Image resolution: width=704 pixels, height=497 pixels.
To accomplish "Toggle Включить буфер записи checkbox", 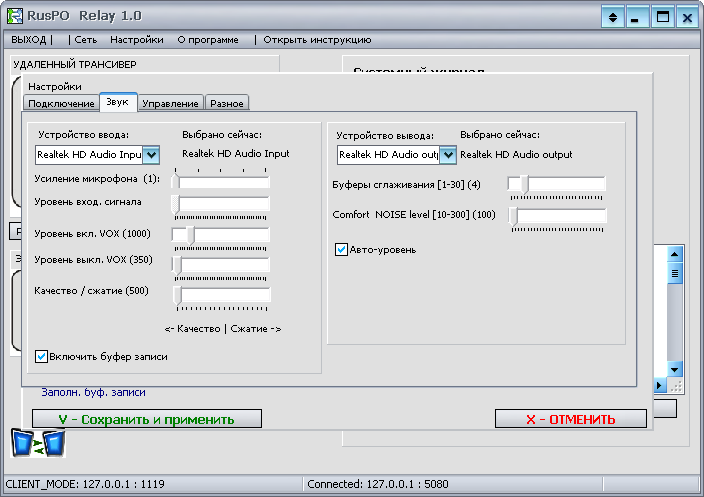I will point(42,356).
